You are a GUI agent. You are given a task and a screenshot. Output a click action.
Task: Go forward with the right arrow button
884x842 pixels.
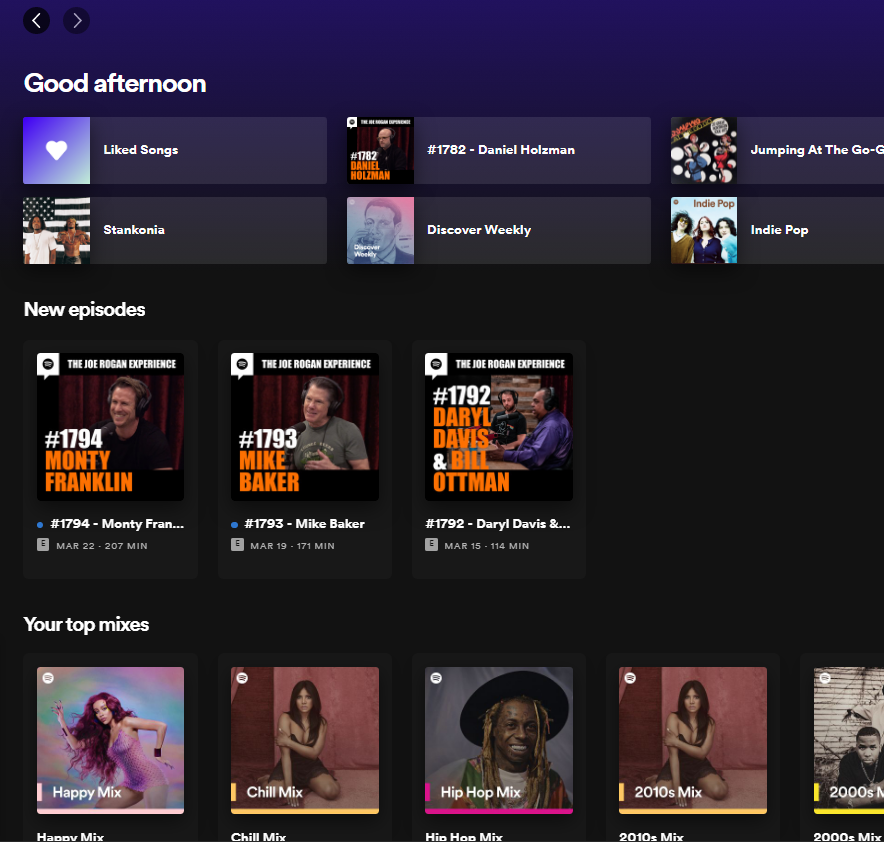point(77,21)
